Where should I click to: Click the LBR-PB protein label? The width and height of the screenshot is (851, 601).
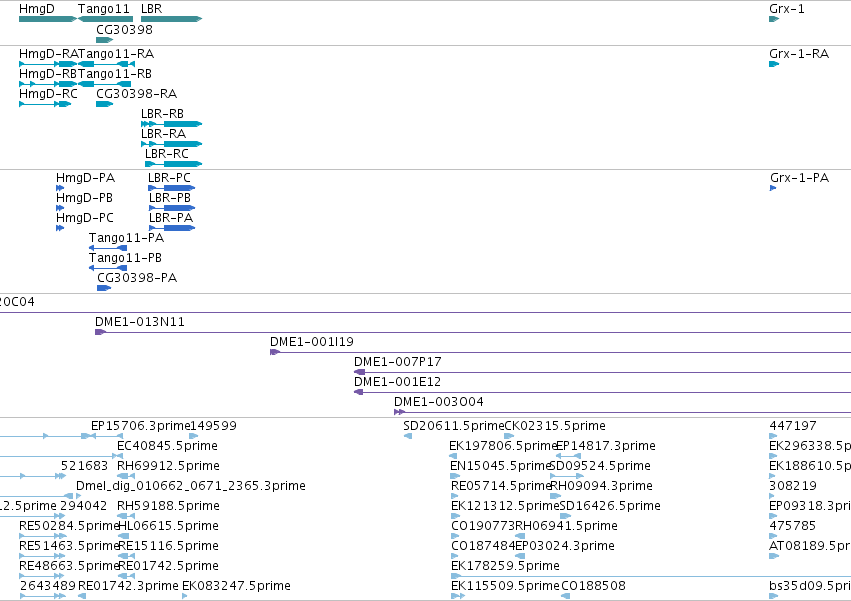click(170, 198)
